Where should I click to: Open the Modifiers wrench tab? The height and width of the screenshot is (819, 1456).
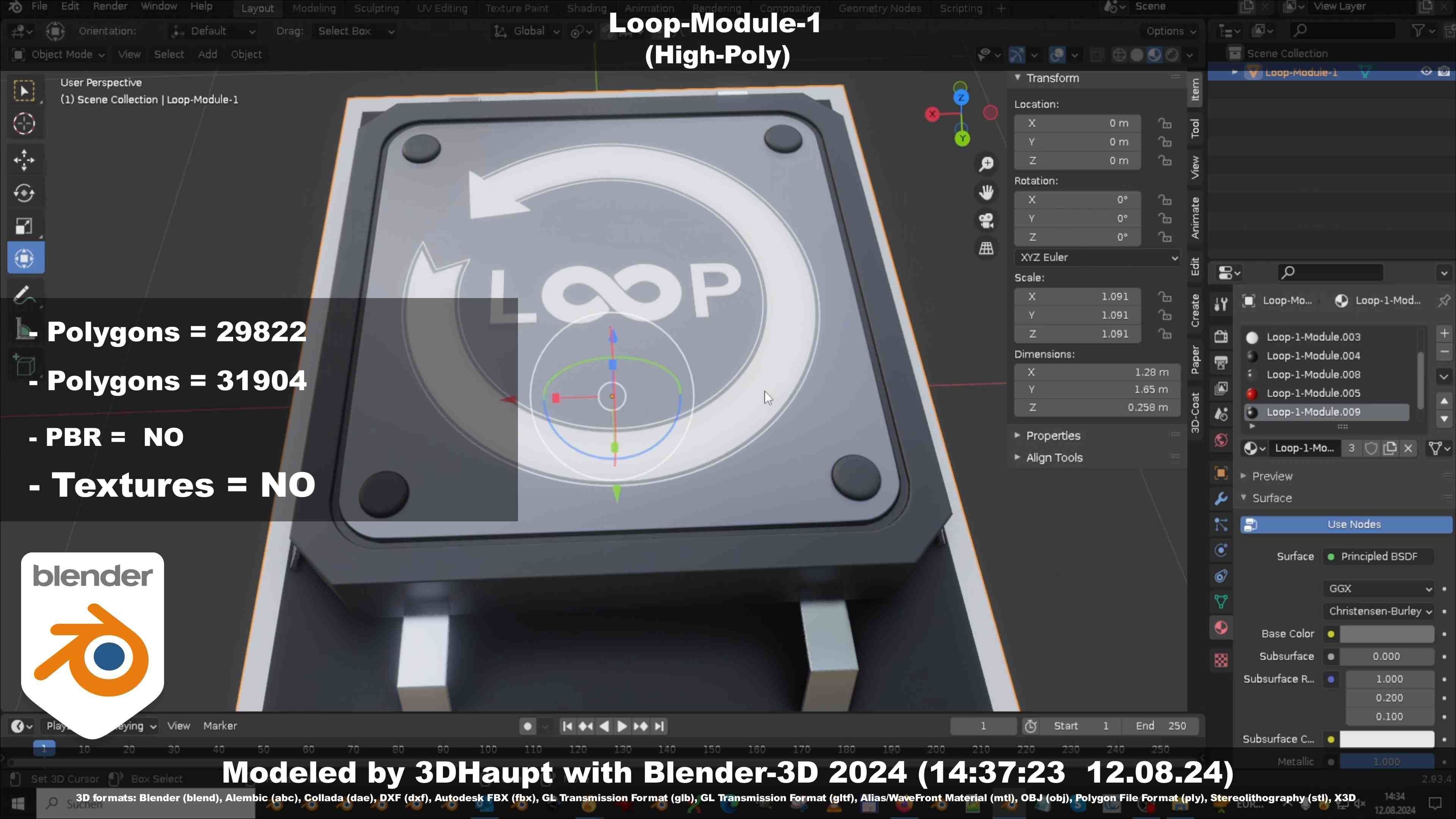[x=1221, y=499]
